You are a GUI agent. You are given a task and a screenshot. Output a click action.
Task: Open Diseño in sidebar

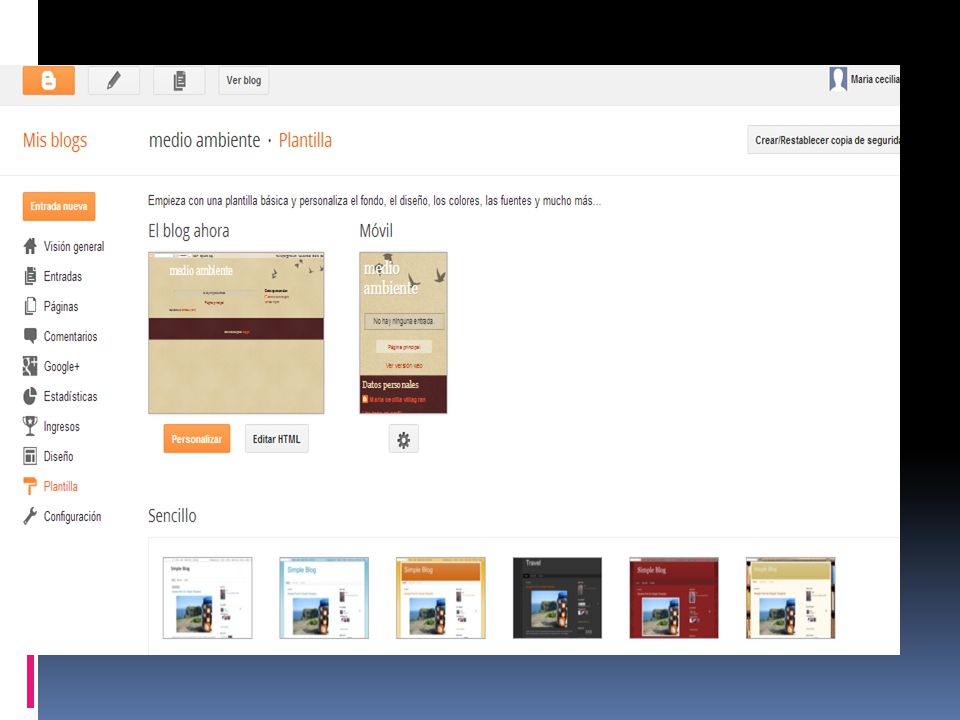[58, 457]
